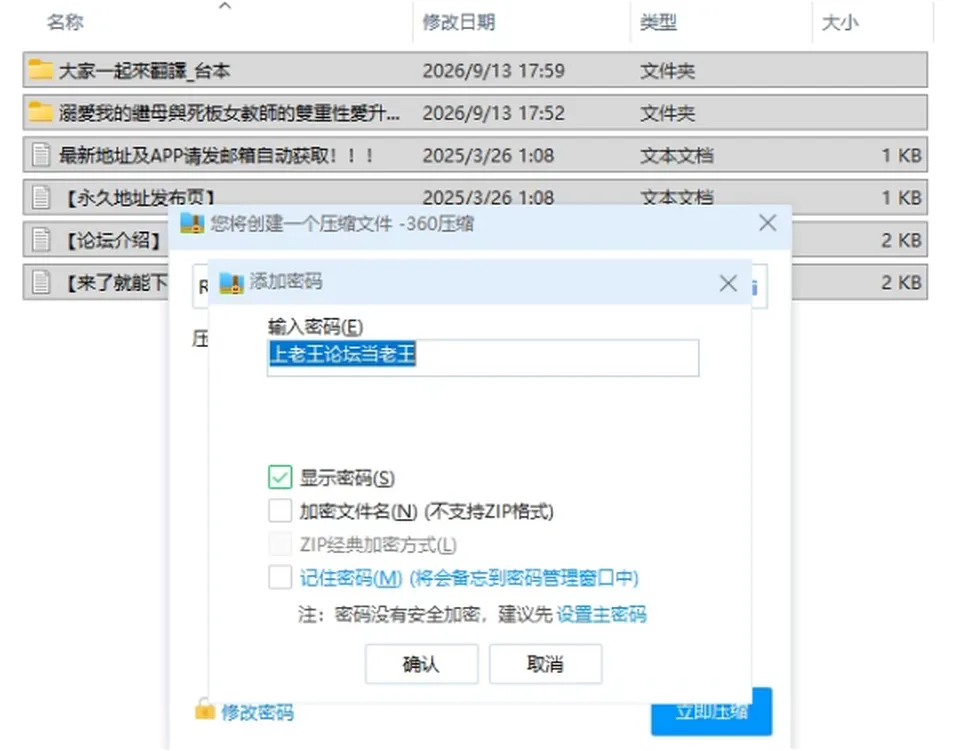The height and width of the screenshot is (751, 960).
Task: Tick the ZIP经典加密方式(L) checkbox
Action: click(x=280, y=544)
